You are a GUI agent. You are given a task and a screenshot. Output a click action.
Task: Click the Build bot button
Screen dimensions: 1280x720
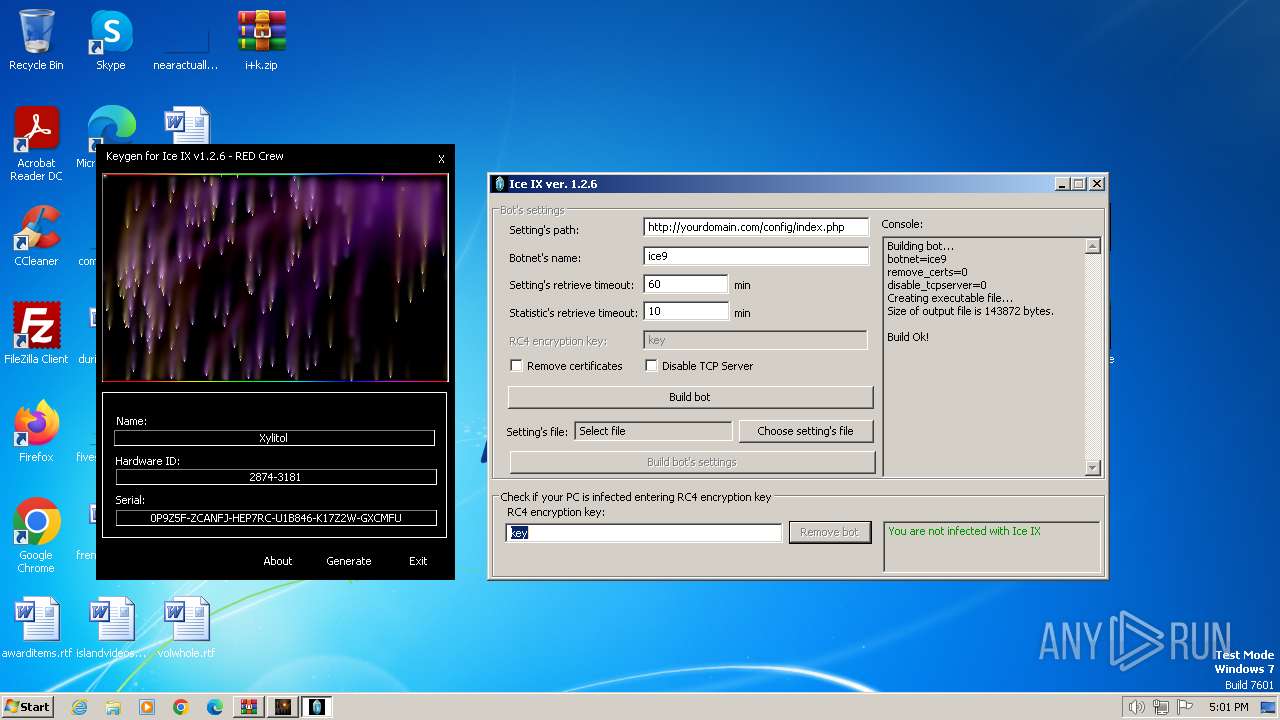[690, 397]
